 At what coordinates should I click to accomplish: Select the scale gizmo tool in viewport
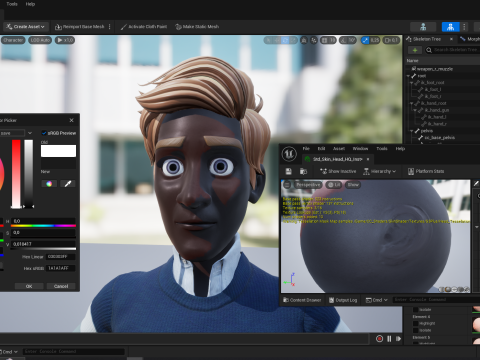point(293,40)
